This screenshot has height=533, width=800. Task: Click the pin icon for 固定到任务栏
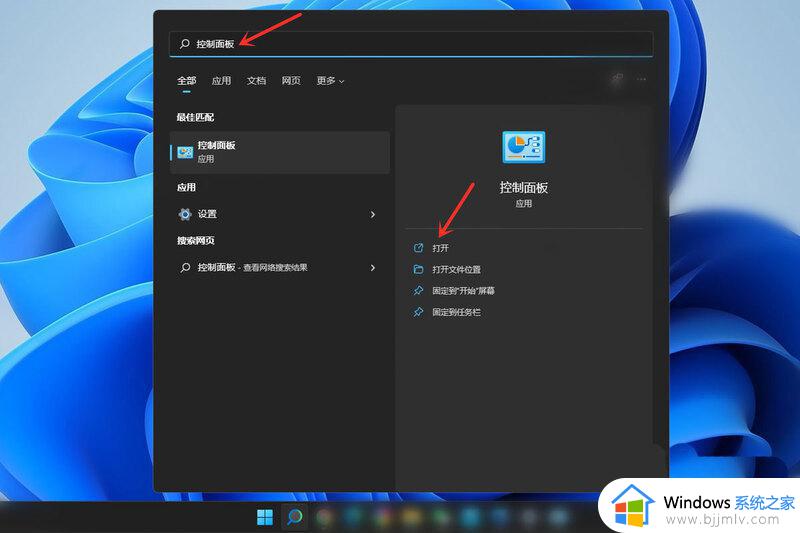pyautogui.click(x=418, y=312)
